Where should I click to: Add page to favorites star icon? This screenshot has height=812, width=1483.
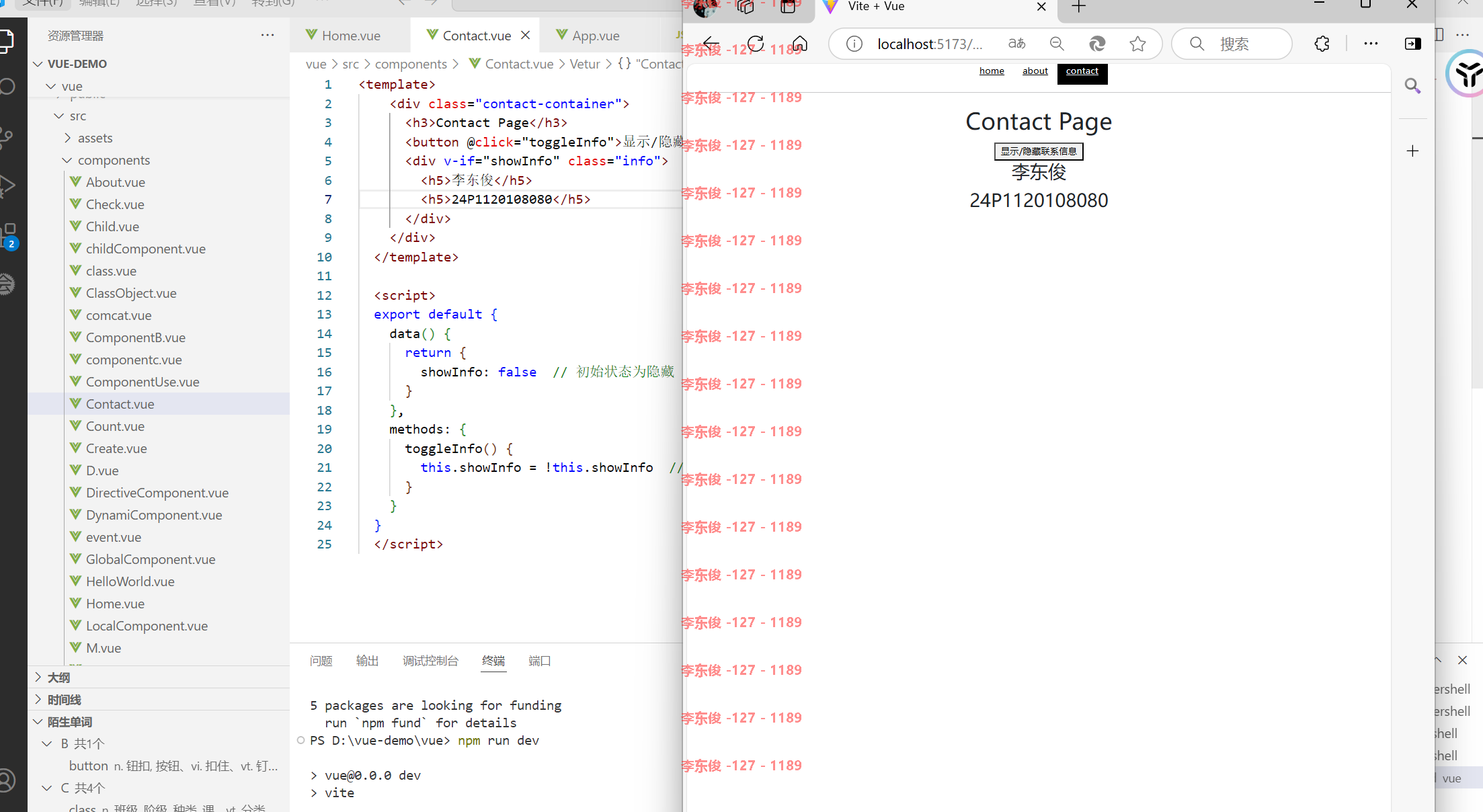(1137, 44)
